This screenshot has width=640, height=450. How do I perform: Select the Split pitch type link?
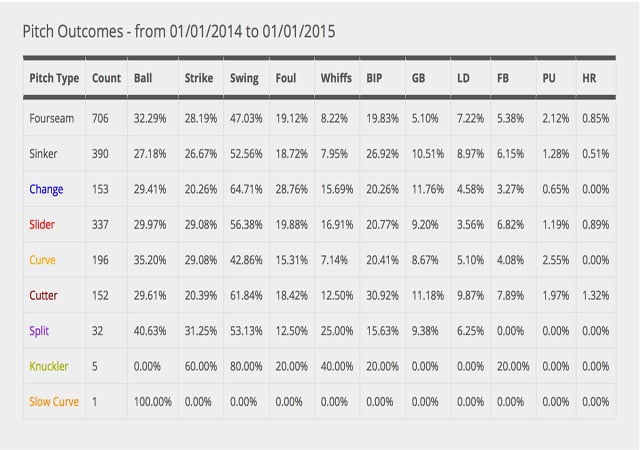point(40,331)
